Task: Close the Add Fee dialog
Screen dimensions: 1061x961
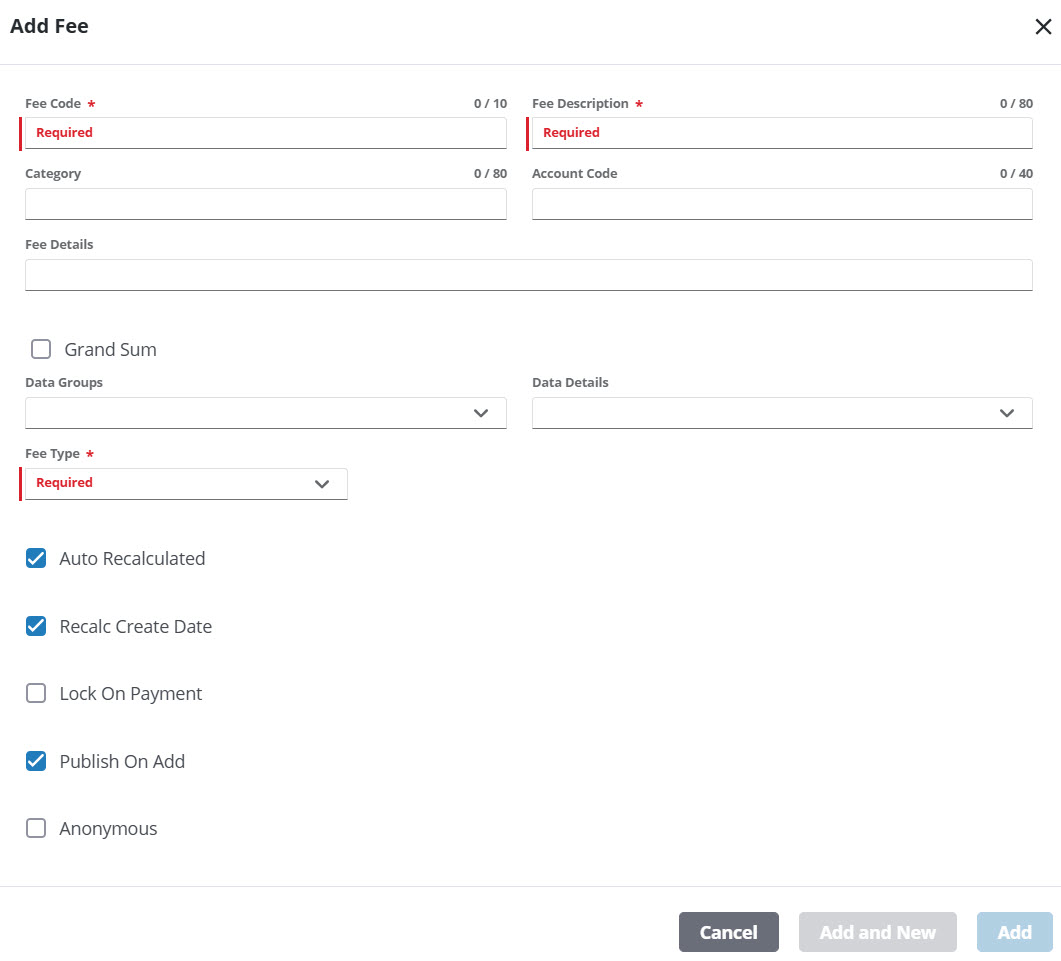Action: (x=1042, y=27)
